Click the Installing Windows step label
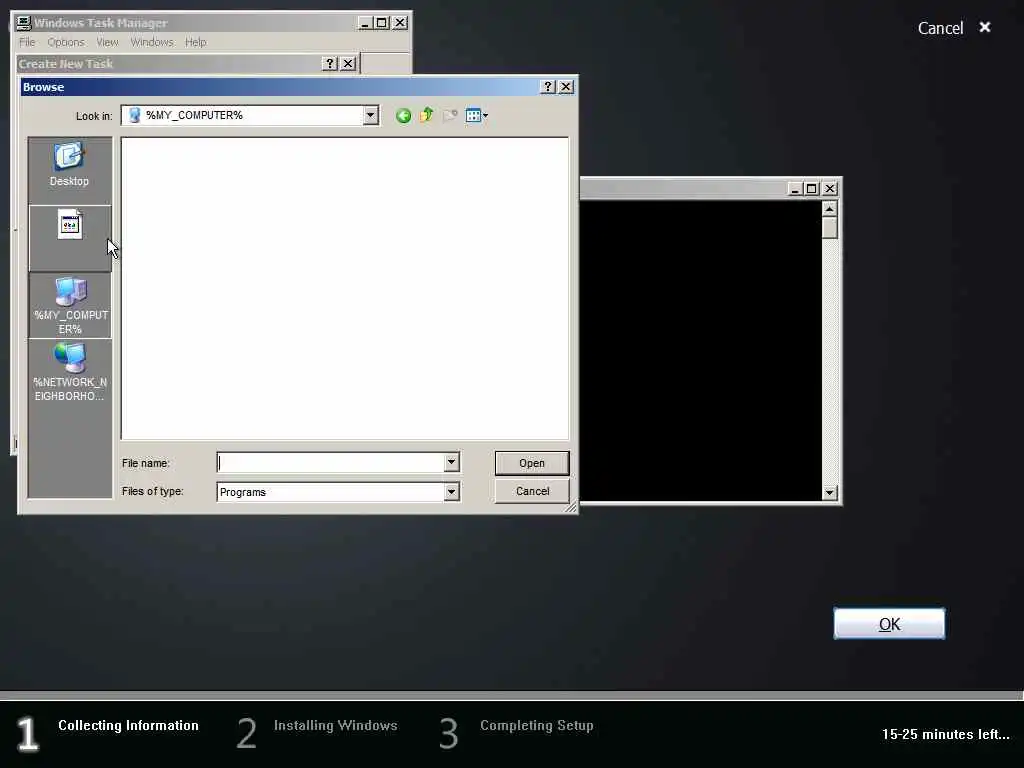The width and height of the screenshot is (1024, 768). pos(336,726)
